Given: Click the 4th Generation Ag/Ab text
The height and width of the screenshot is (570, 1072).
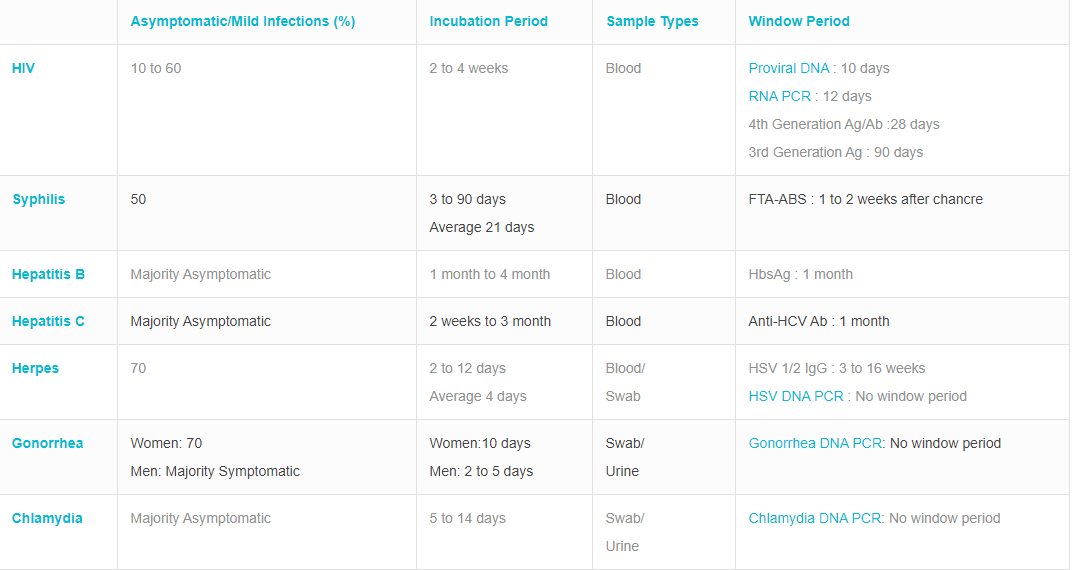Looking at the screenshot, I should click(x=844, y=124).
